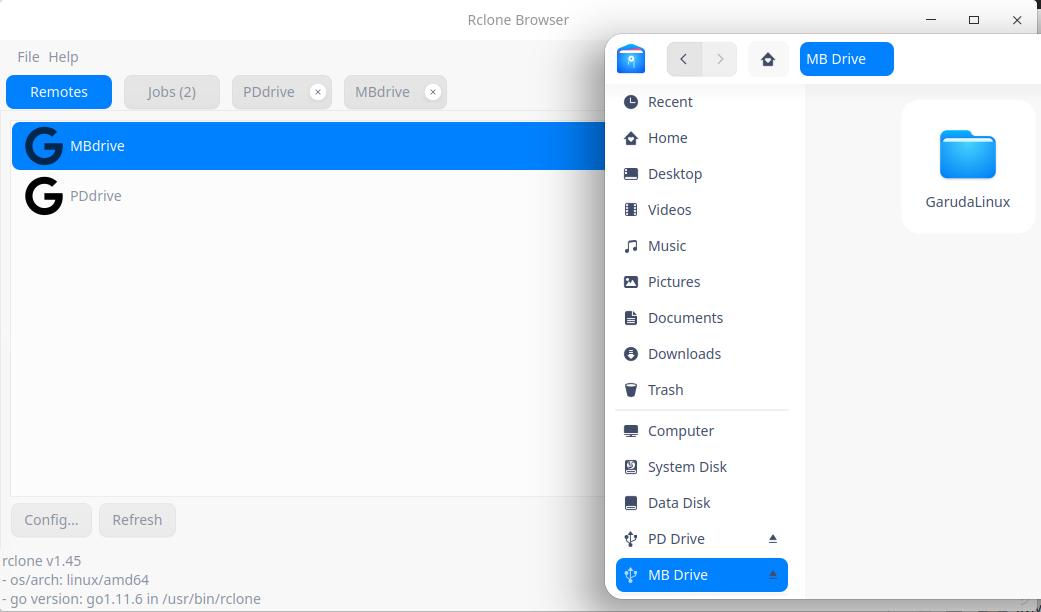This screenshot has height=612, width=1041.
Task: Open the MBdrive tab
Action: [384, 92]
